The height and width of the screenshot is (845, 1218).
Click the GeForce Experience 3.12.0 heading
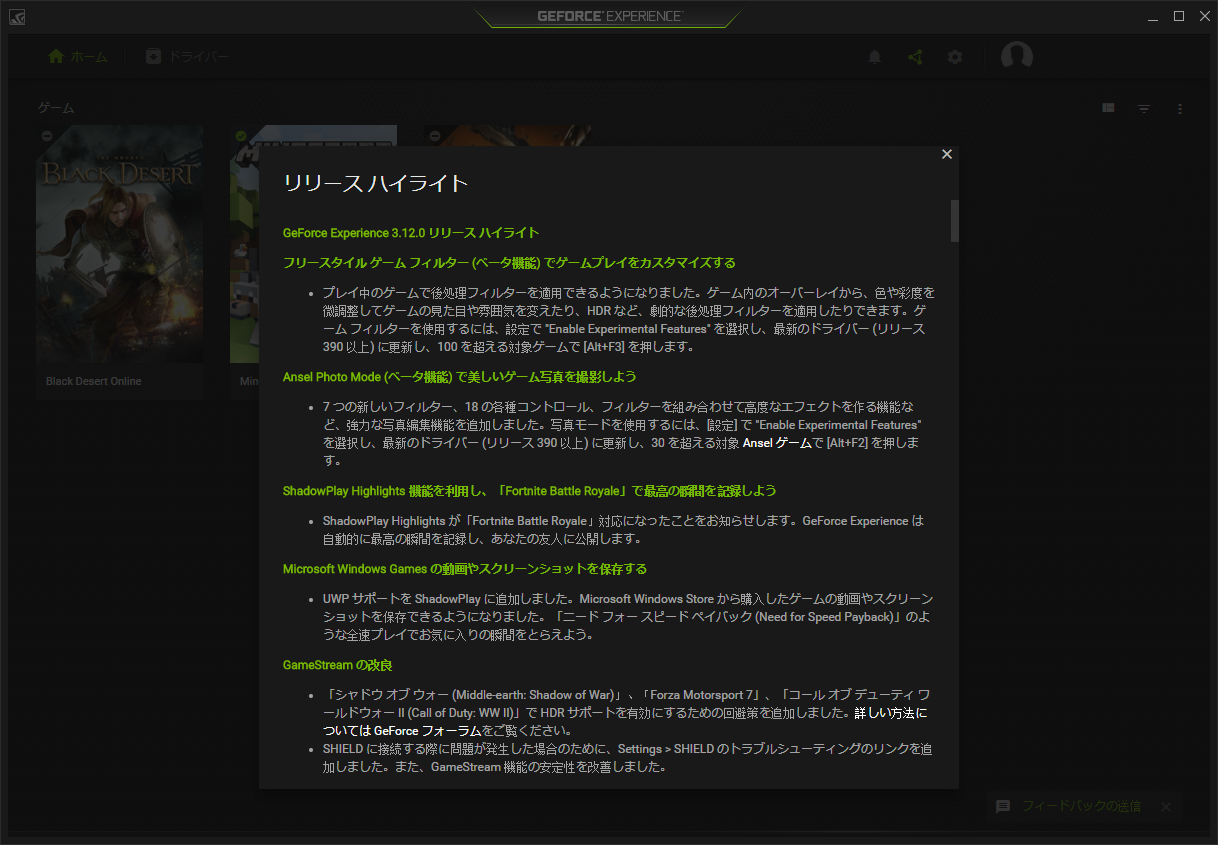pos(411,233)
